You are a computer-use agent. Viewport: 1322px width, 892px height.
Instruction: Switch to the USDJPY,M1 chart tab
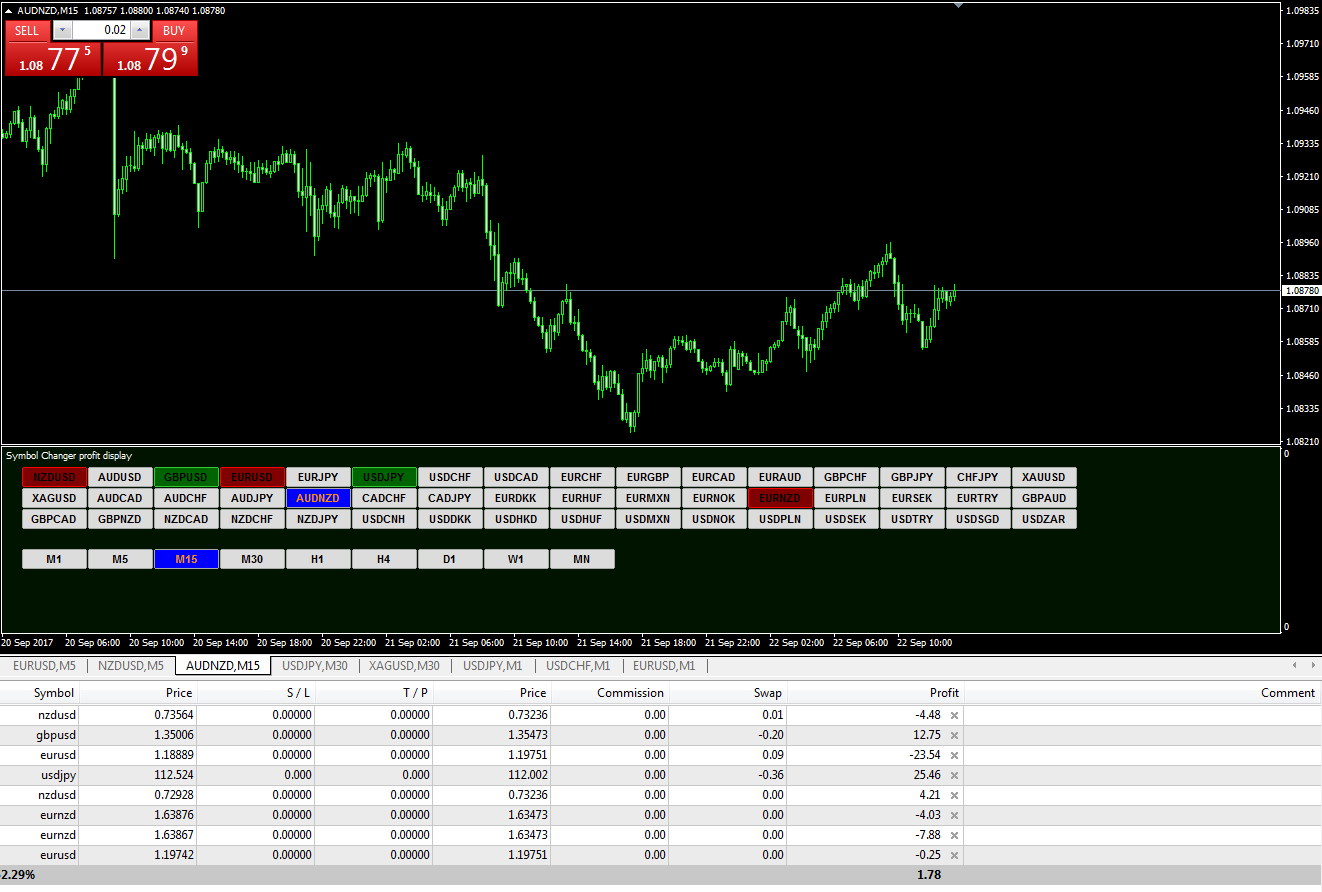tap(492, 665)
